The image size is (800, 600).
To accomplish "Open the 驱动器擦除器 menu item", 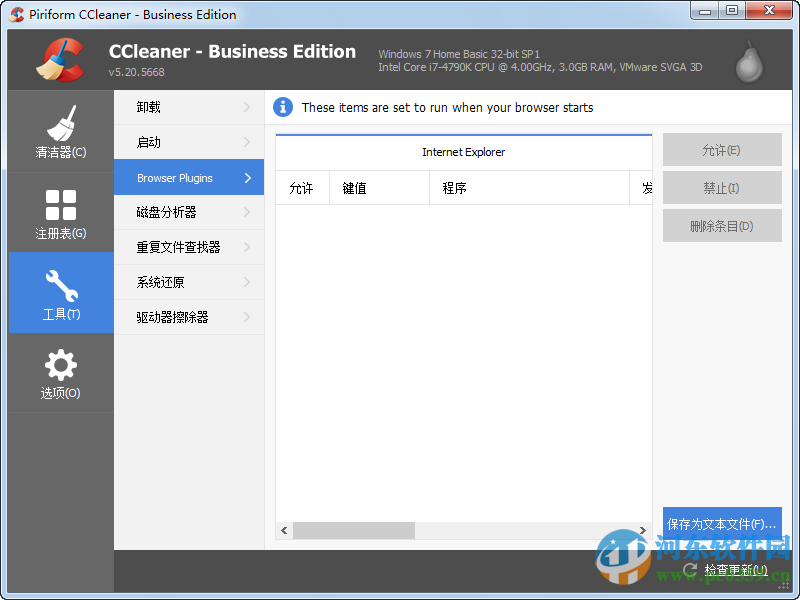I will click(189, 317).
